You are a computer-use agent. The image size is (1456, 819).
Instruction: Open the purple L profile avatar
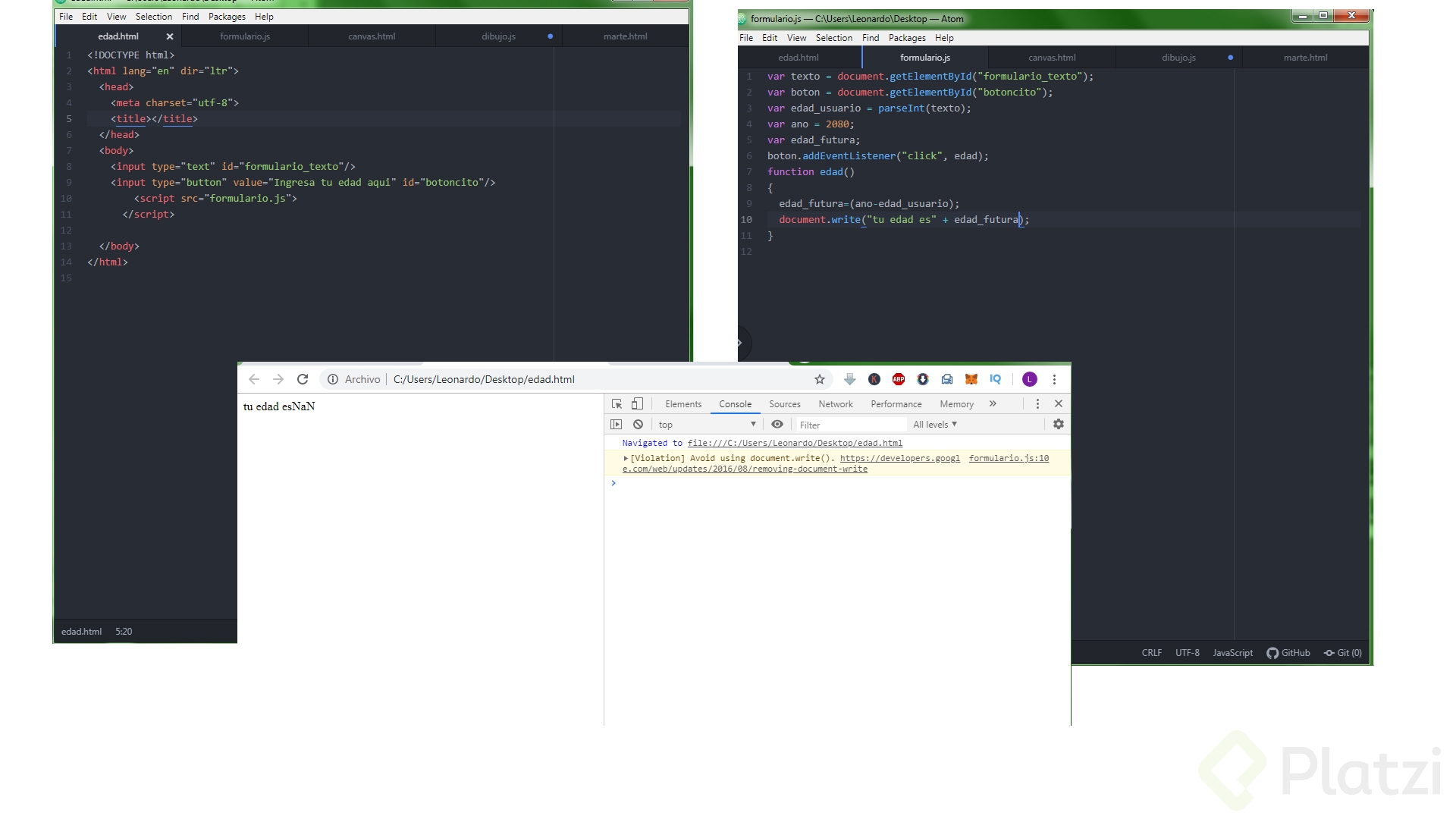pyautogui.click(x=1030, y=379)
